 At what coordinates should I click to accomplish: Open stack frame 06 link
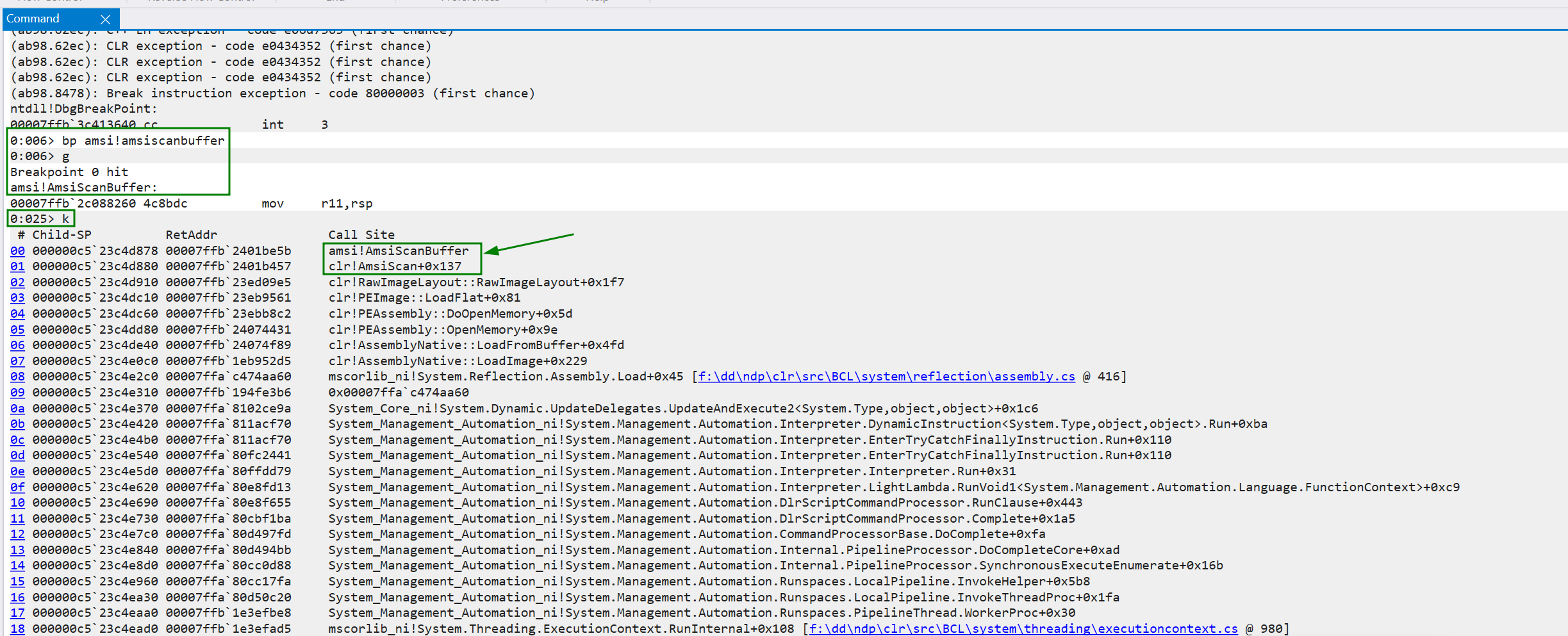pos(17,345)
